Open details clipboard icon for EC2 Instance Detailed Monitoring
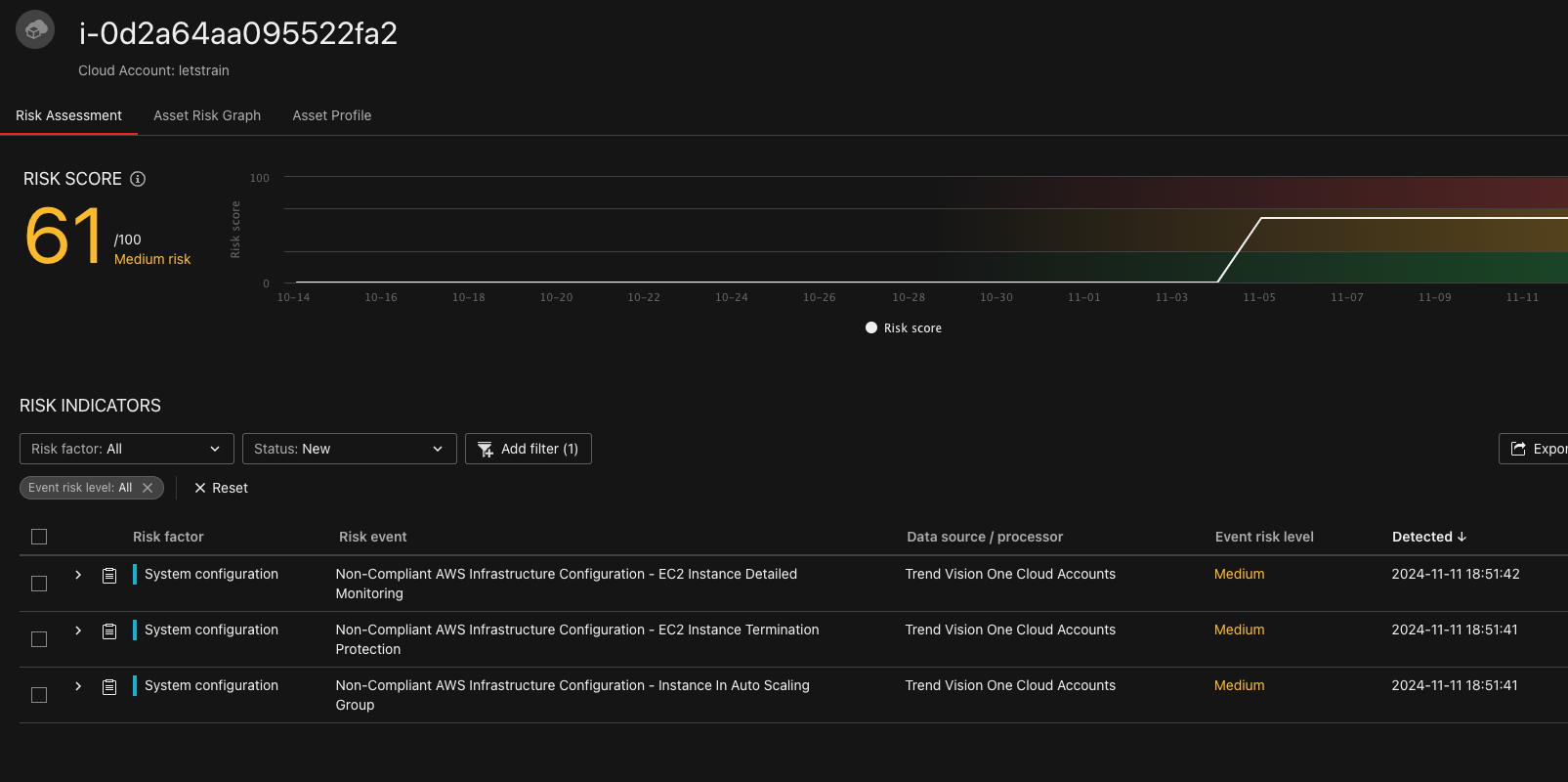This screenshot has width=1568, height=782. pos(109,576)
